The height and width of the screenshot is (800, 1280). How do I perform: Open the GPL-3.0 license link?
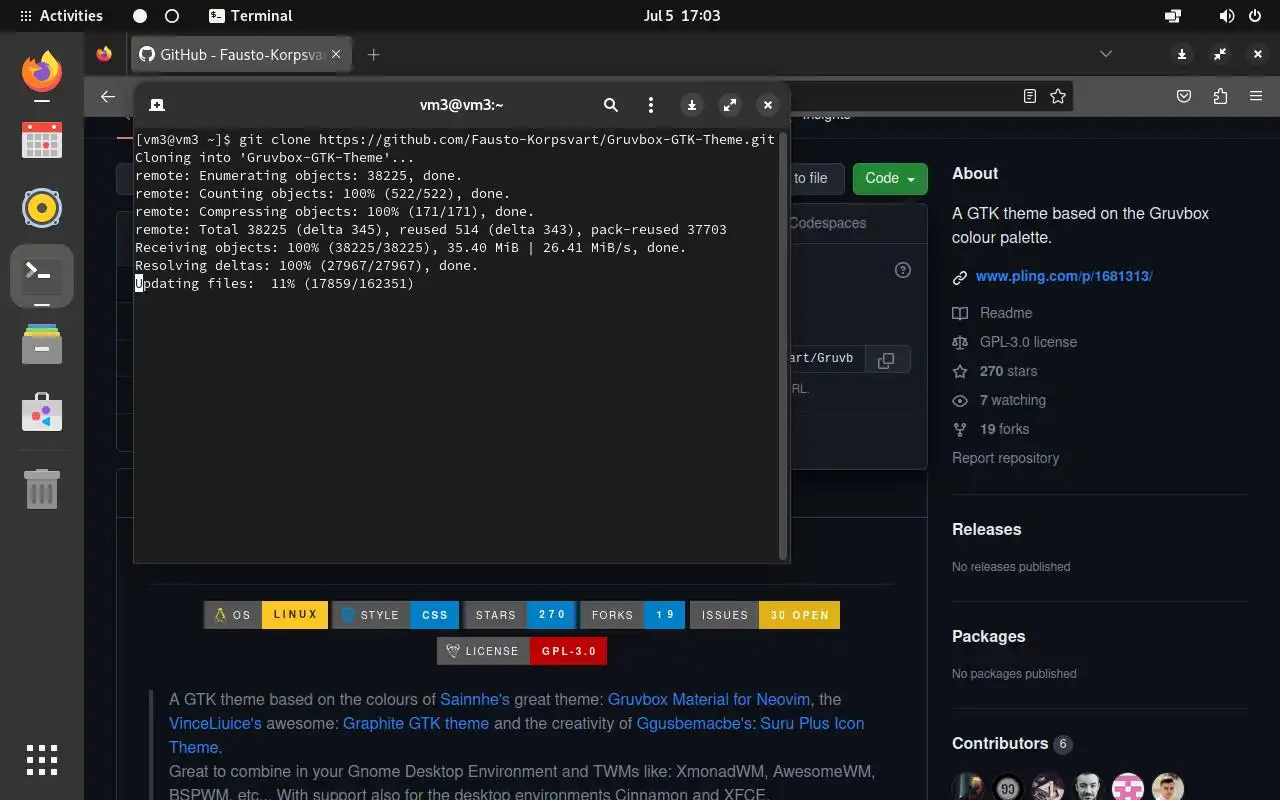click(1028, 342)
